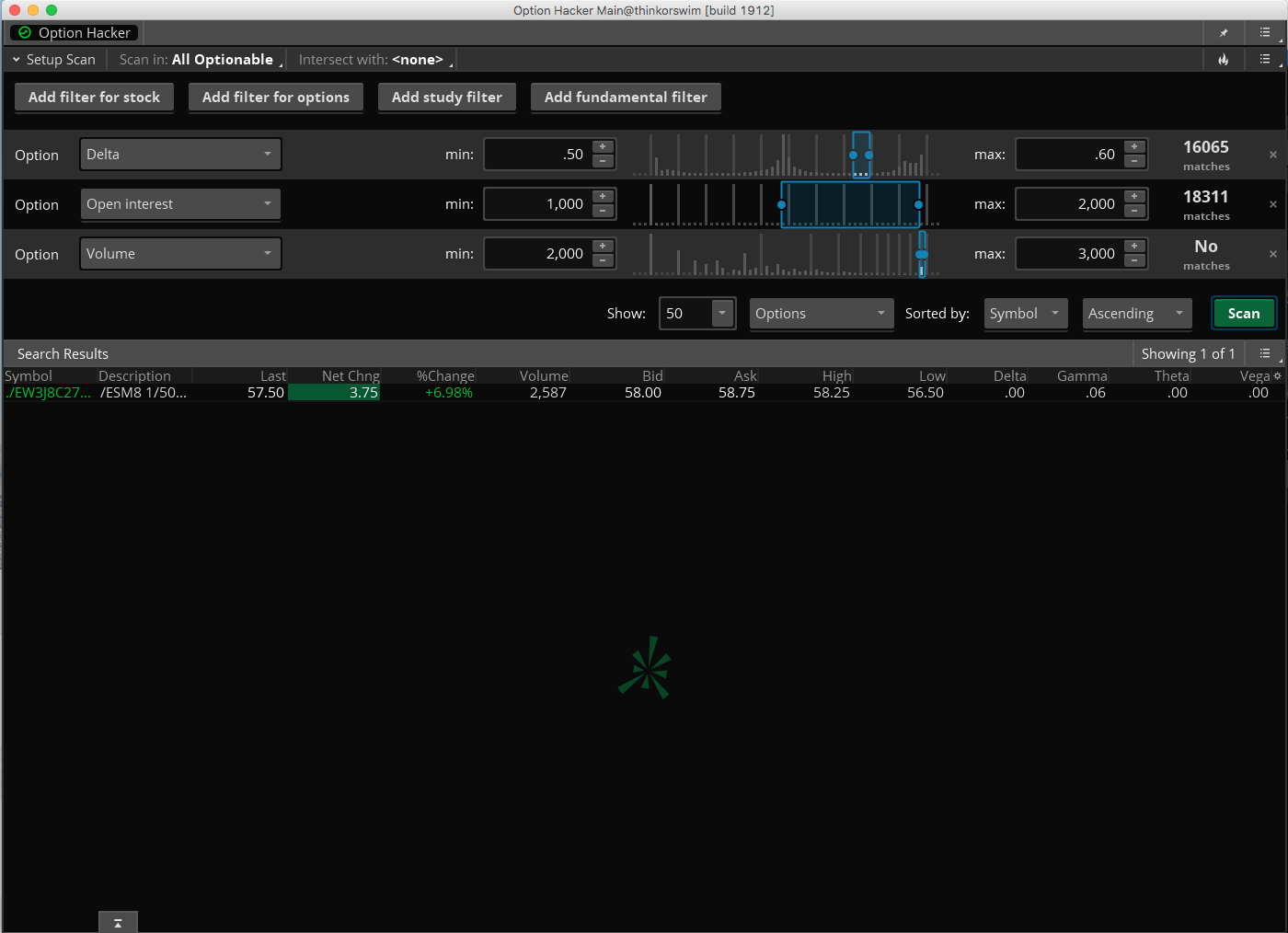Open the Options result type dropdown
This screenshot has height=933, width=1288.
(x=821, y=314)
